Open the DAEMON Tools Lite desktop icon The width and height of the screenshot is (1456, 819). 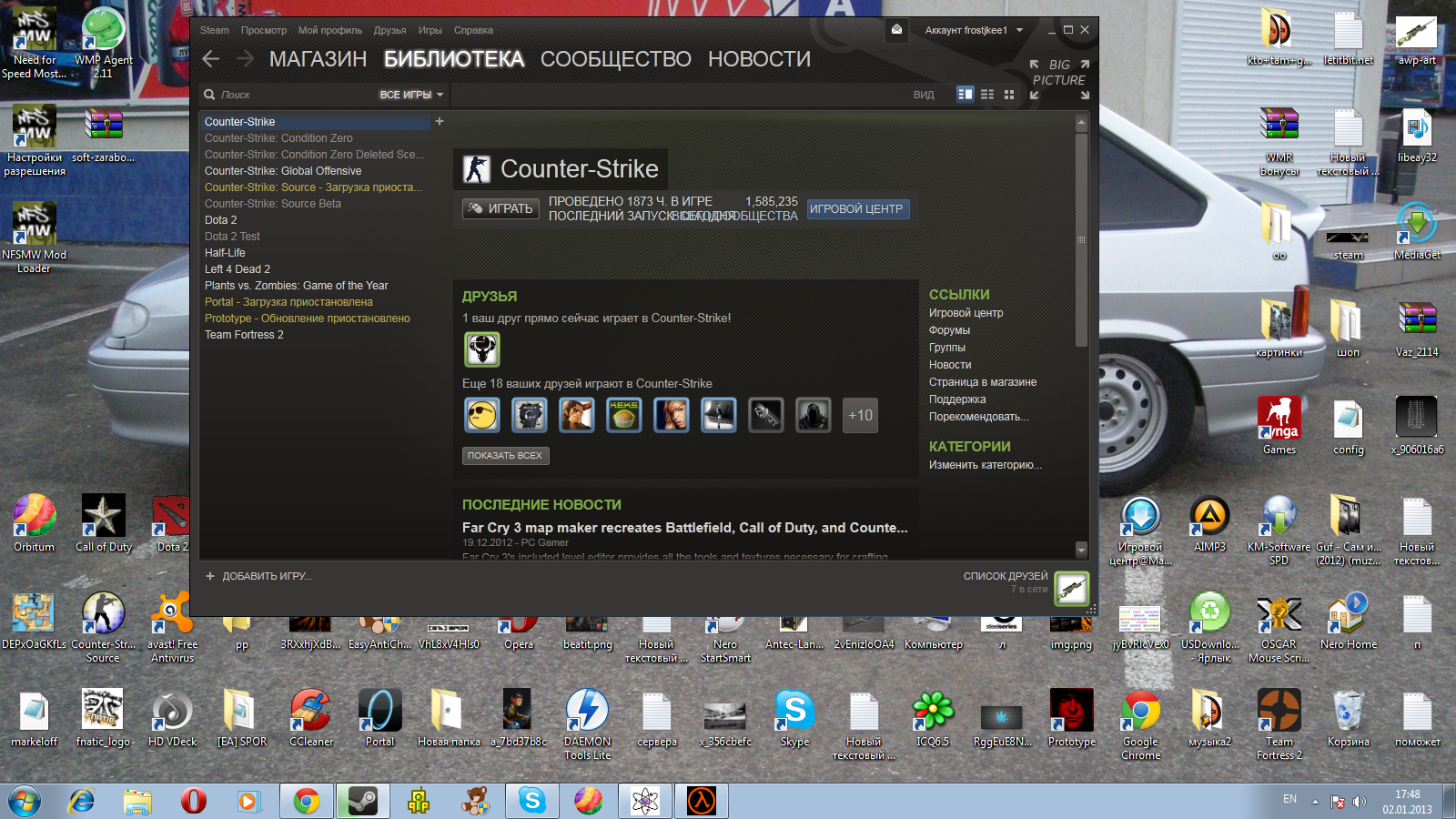[x=588, y=724]
